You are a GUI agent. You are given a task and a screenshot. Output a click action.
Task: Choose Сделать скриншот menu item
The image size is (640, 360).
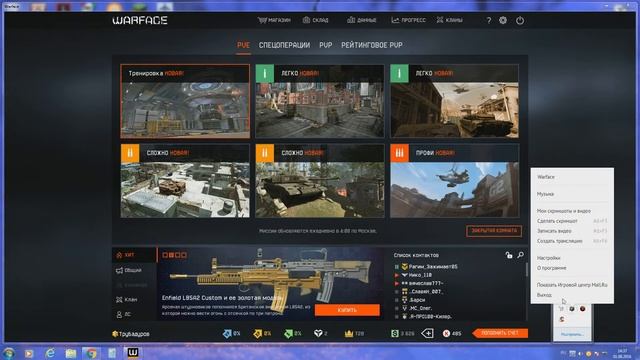(572, 221)
